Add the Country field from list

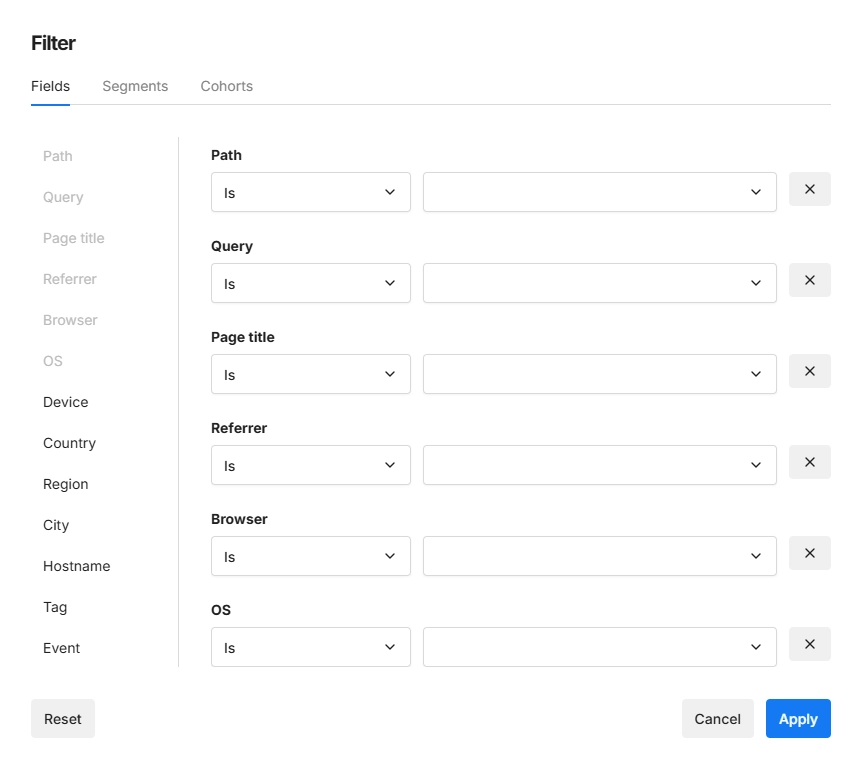click(69, 443)
